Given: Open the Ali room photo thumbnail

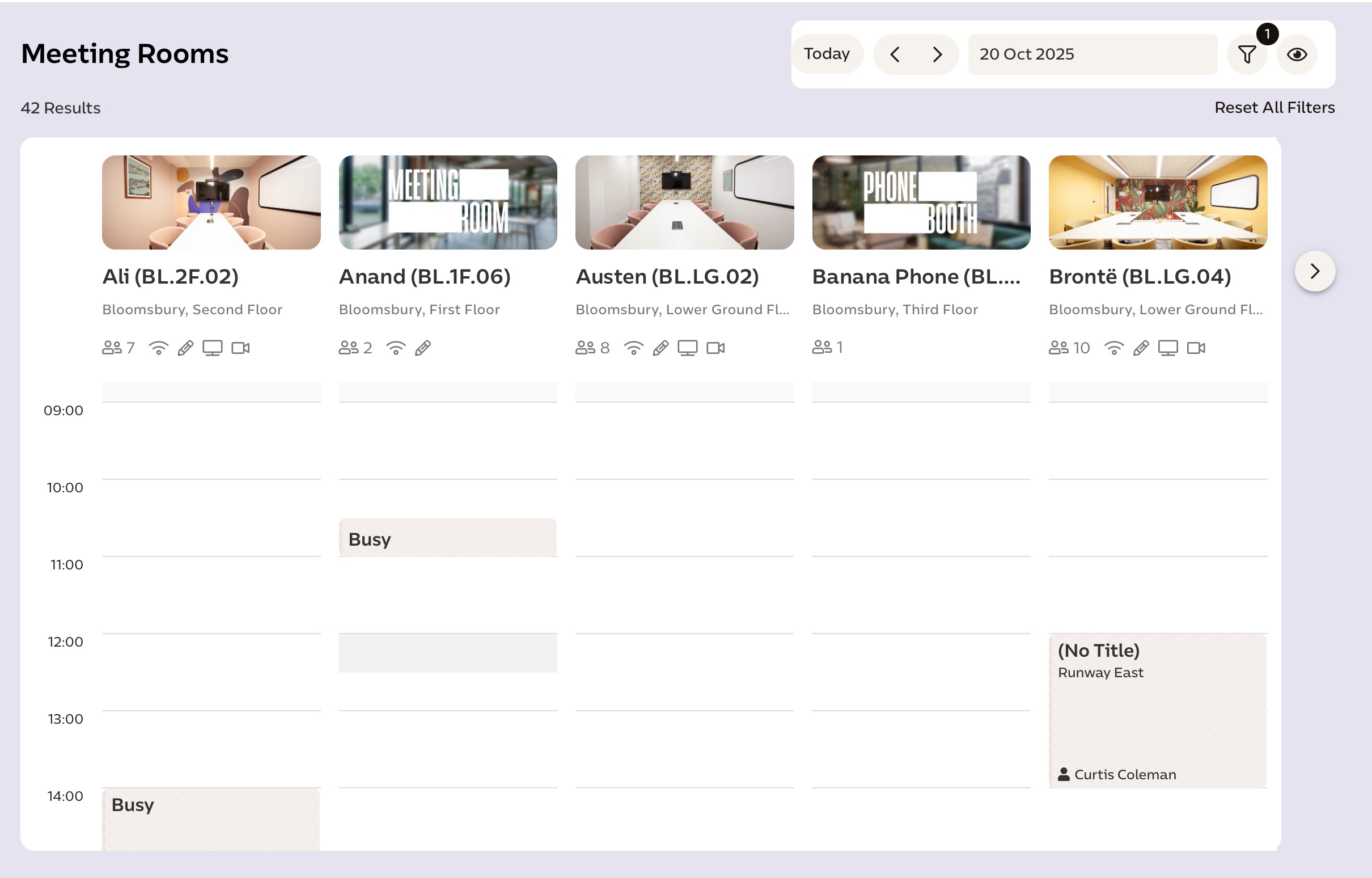Looking at the screenshot, I should [211, 202].
